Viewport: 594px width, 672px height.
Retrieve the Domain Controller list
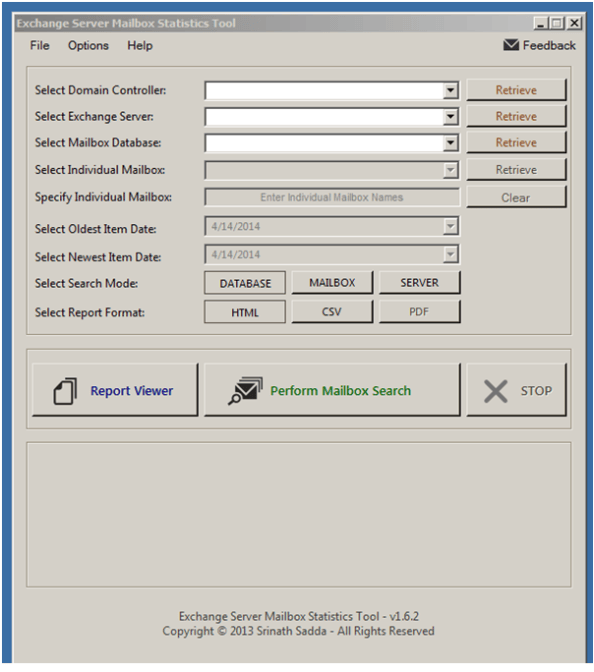pos(516,90)
